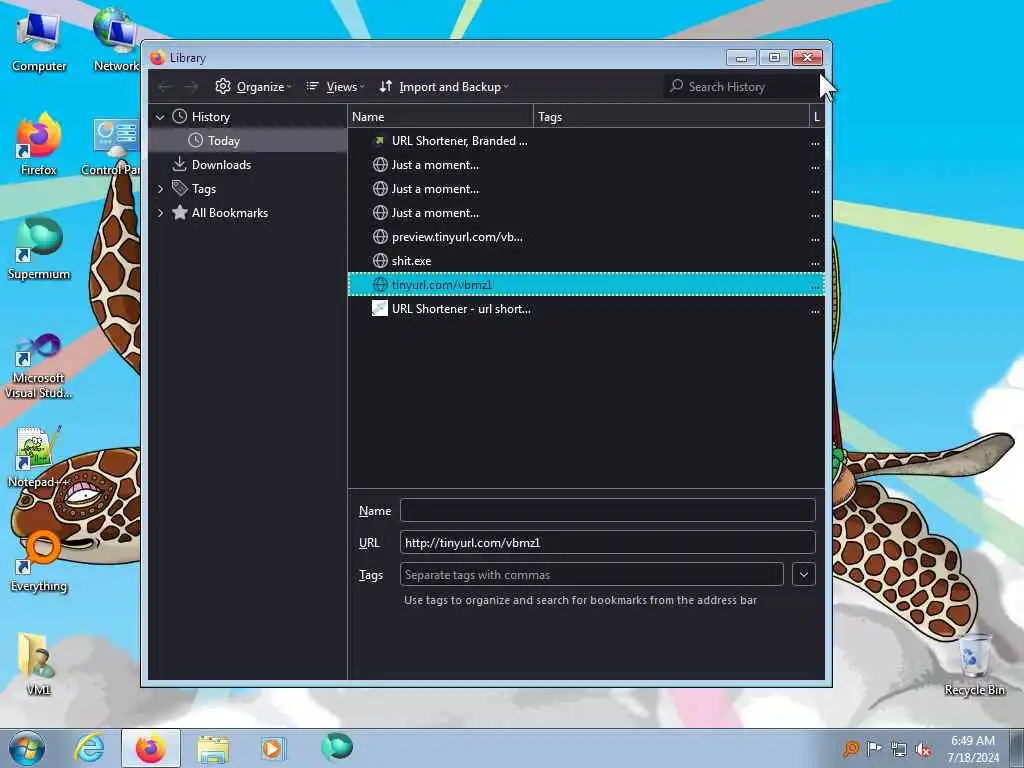This screenshot has width=1024, height=768.
Task: Launch Internet Explorer from the taskbar
Action: click(x=88, y=748)
